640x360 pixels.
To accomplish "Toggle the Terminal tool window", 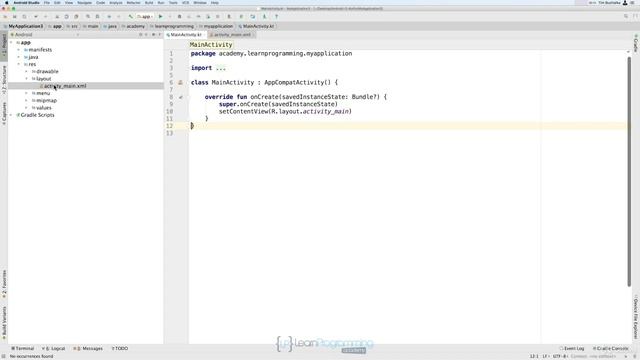I will pos(22,349).
